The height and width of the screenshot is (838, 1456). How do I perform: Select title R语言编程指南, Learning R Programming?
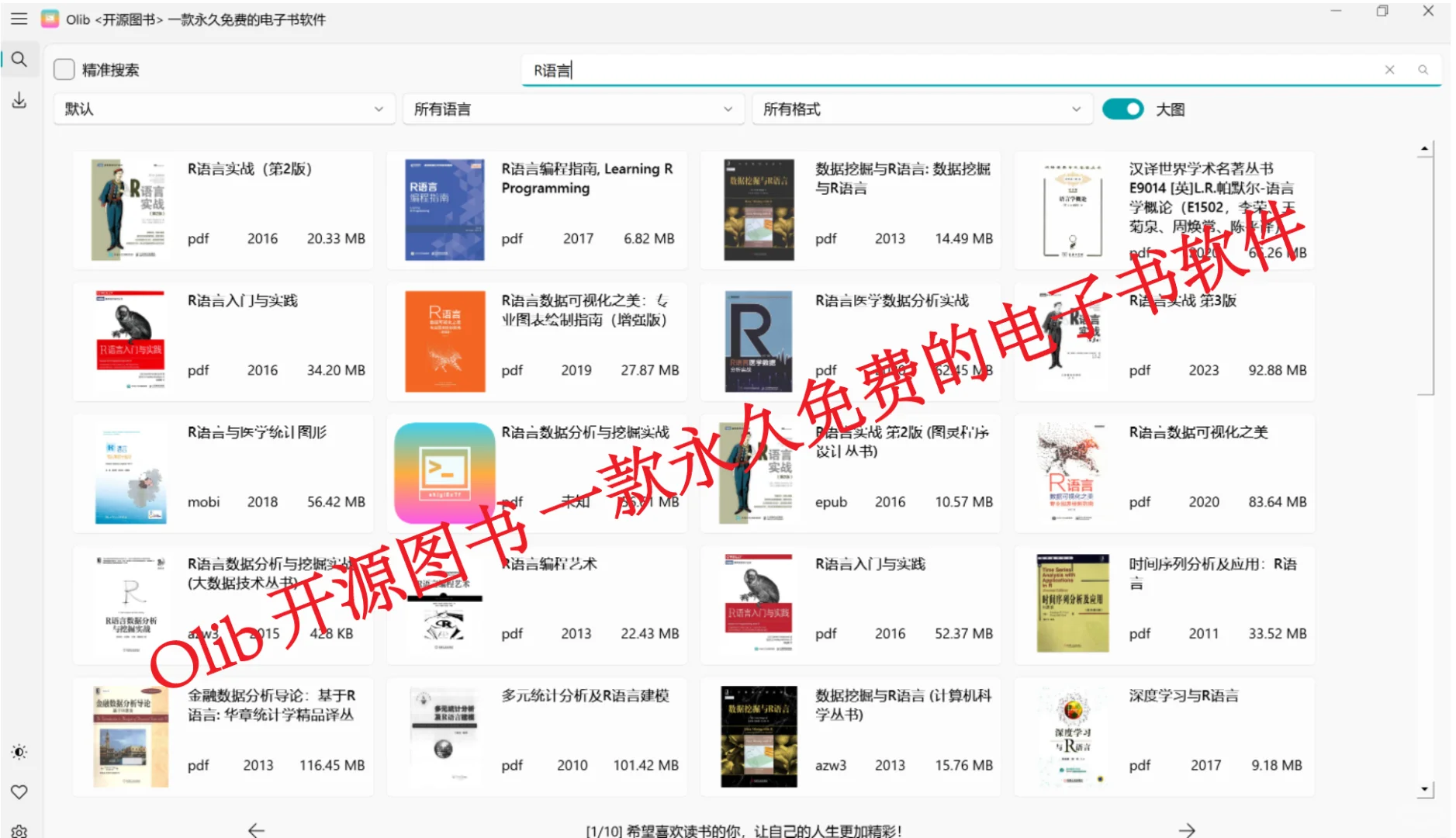pos(587,178)
